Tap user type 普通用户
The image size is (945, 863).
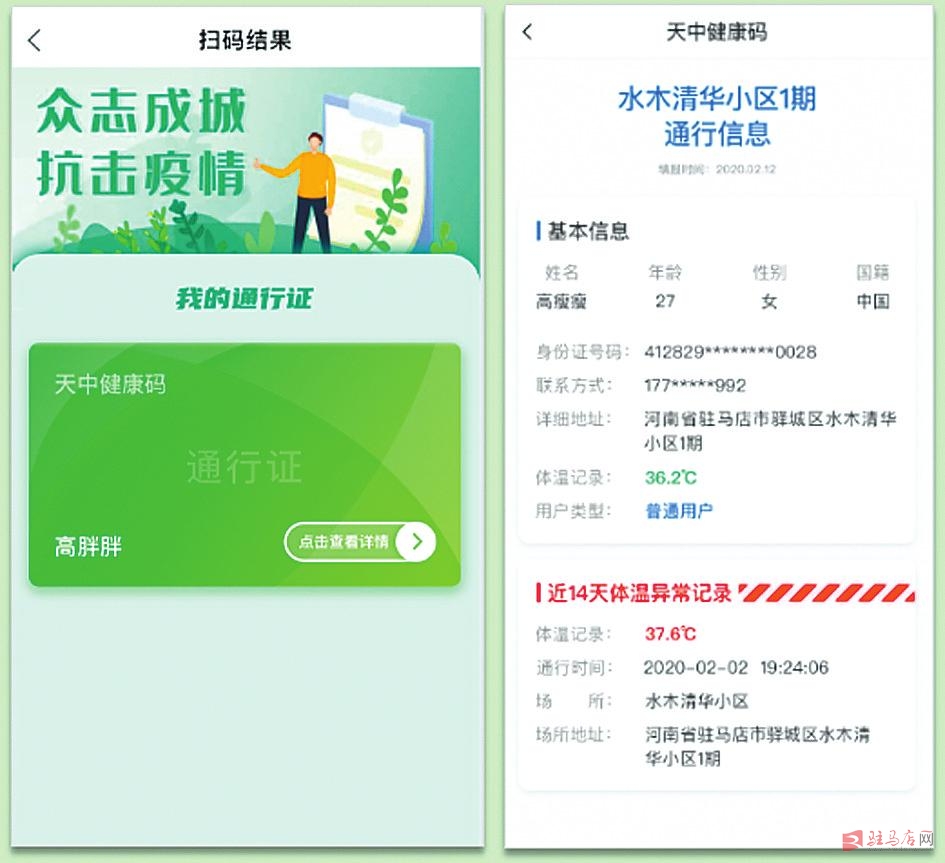coord(679,511)
